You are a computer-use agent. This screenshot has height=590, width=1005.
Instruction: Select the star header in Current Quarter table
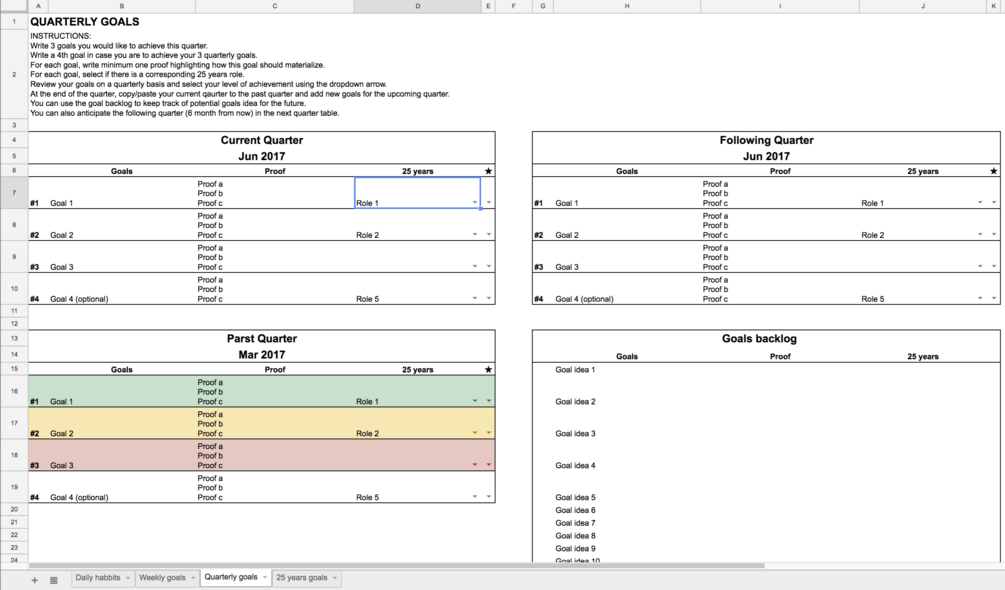click(x=488, y=171)
